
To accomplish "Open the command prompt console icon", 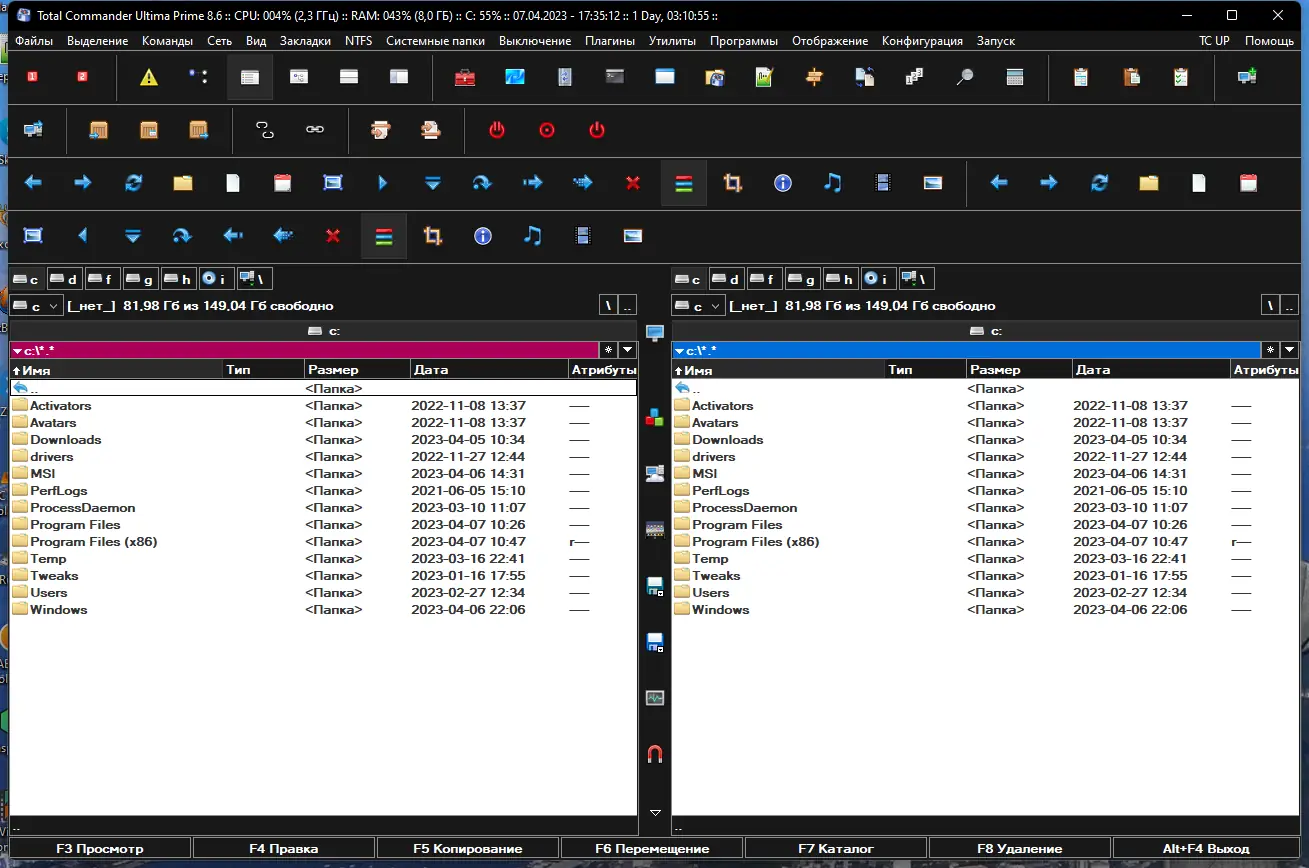I will tap(615, 77).
